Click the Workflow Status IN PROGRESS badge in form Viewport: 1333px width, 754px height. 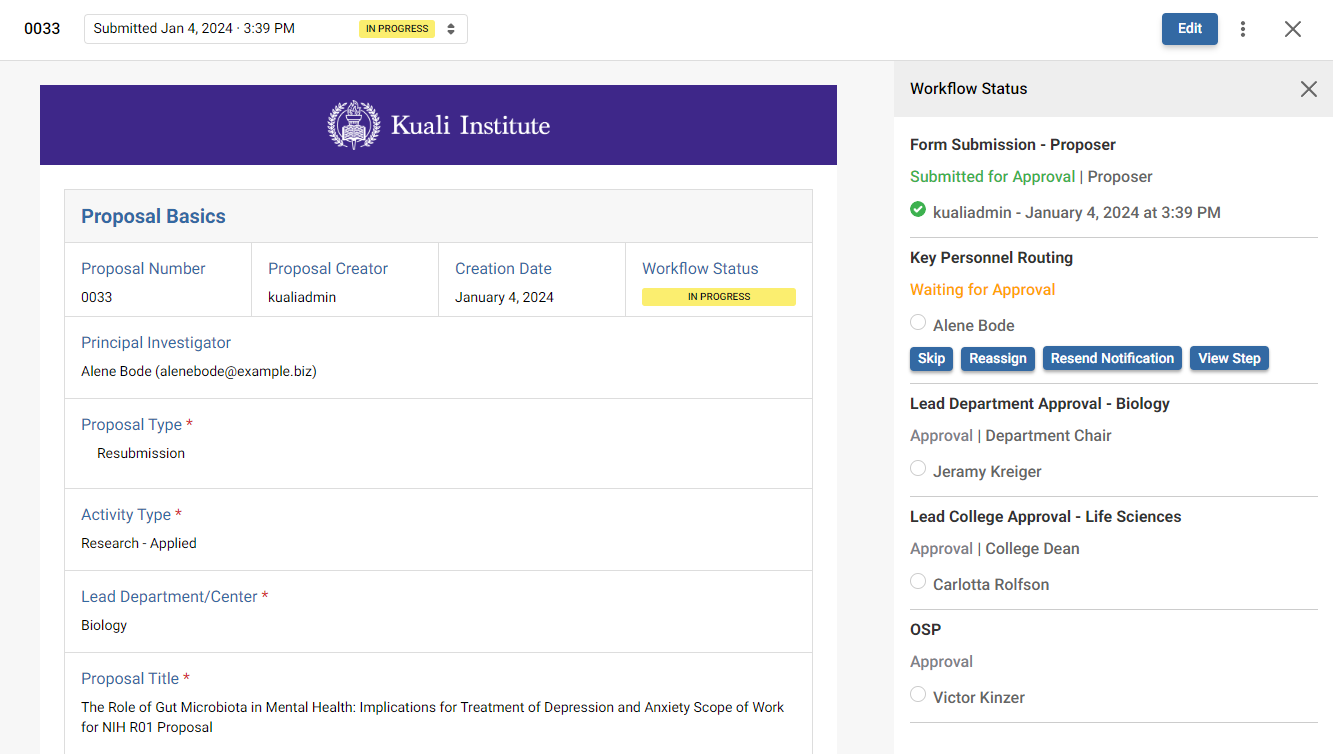point(719,297)
